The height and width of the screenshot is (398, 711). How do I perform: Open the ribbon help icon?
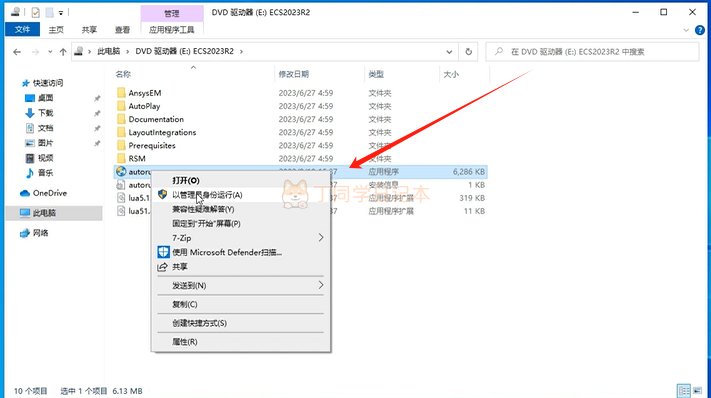click(x=700, y=30)
